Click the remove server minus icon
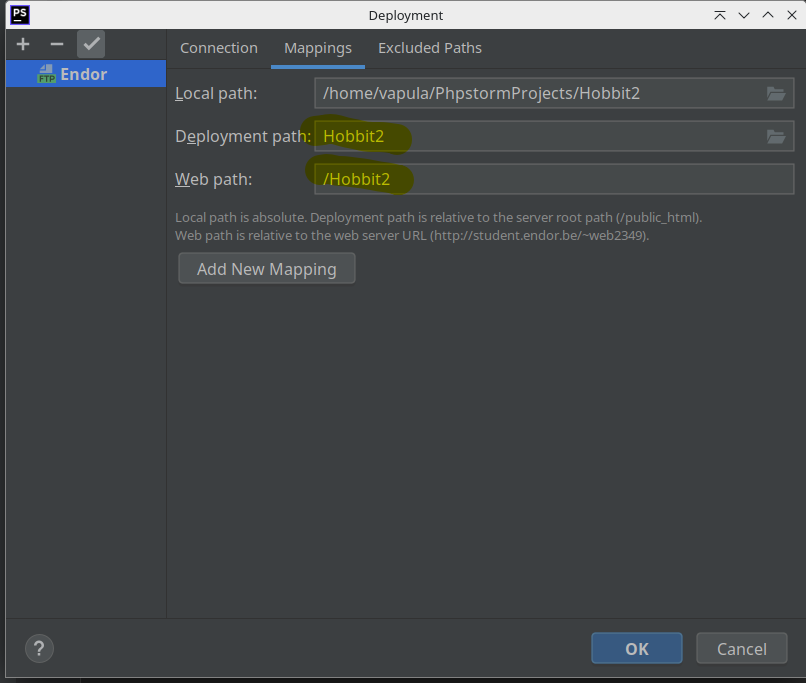 point(57,44)
